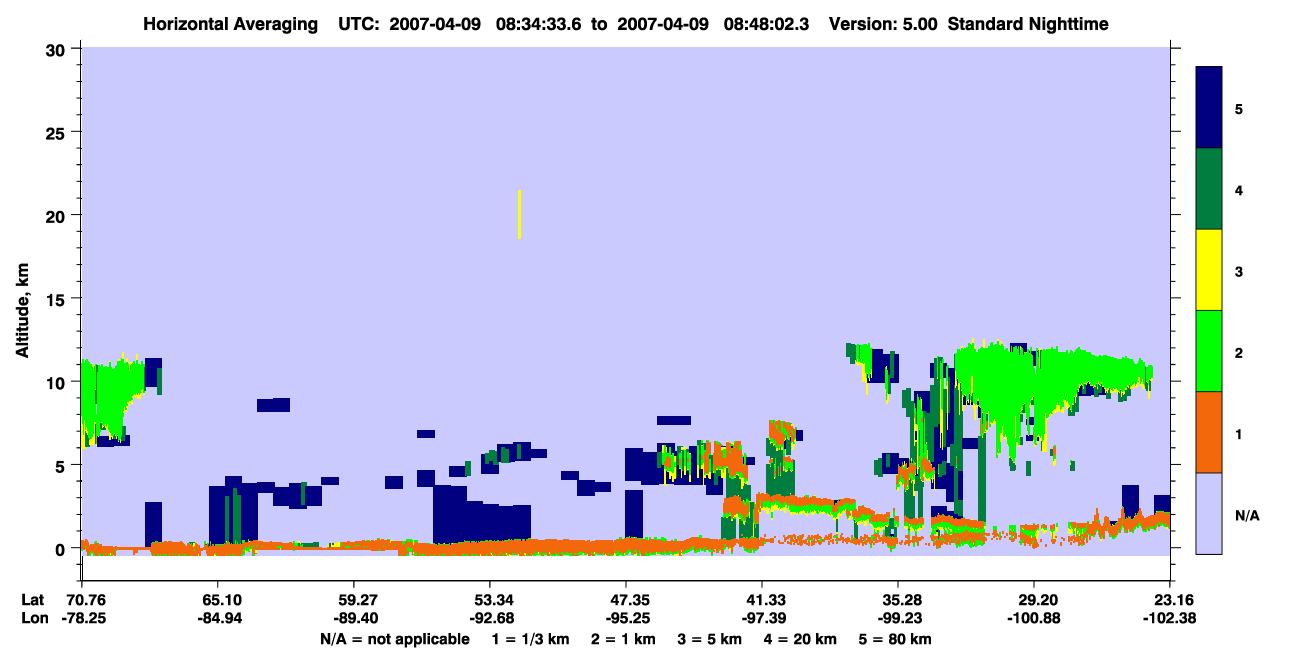
Task: Click the longitude value -84.94
Action: [218, 618]
